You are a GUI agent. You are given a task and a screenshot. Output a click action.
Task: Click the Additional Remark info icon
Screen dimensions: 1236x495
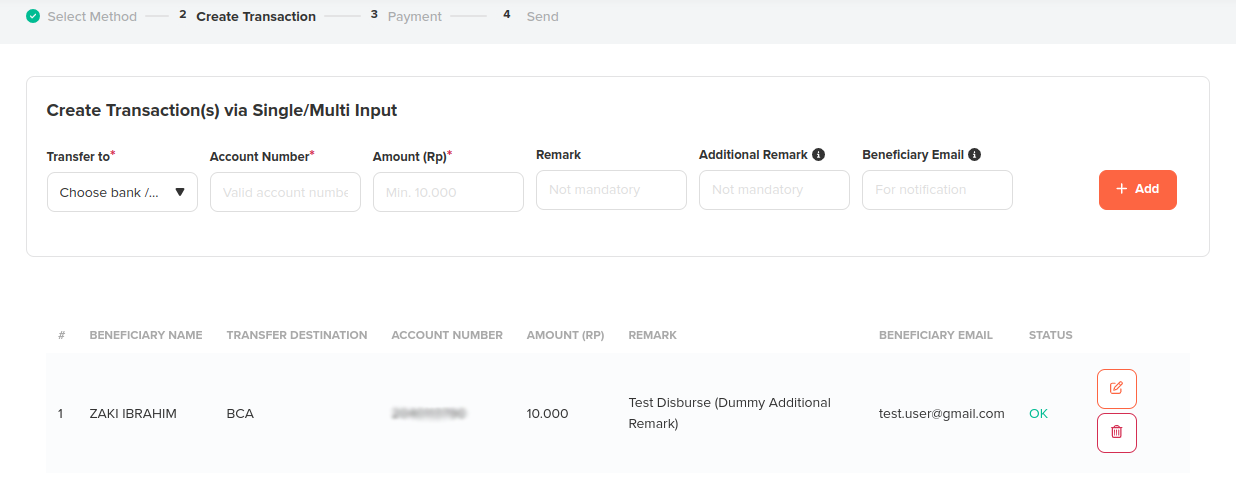[x=818, y=155]
